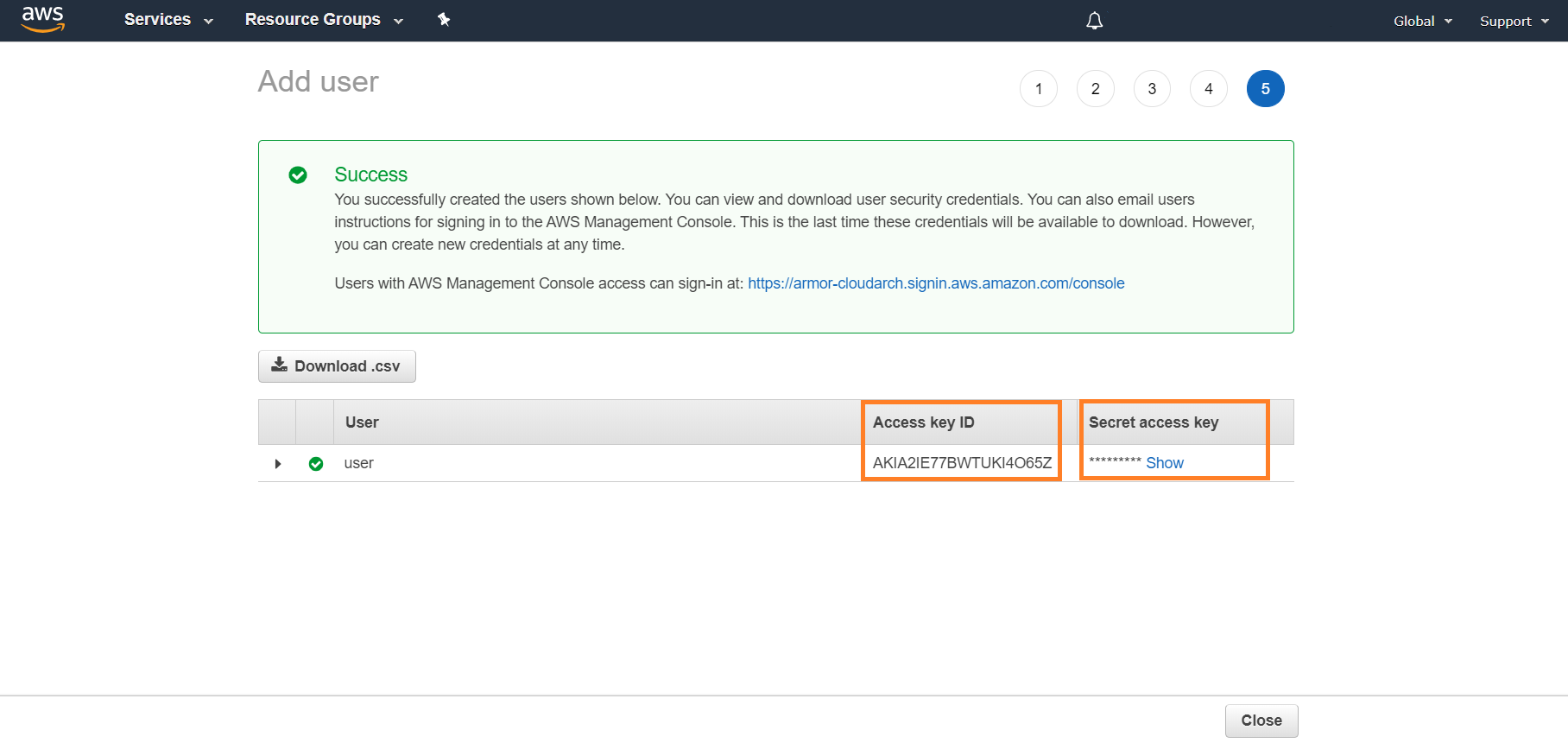1568x743 pixels.
Task: Open the console sign-in URL link
Action: coord(936,283)
